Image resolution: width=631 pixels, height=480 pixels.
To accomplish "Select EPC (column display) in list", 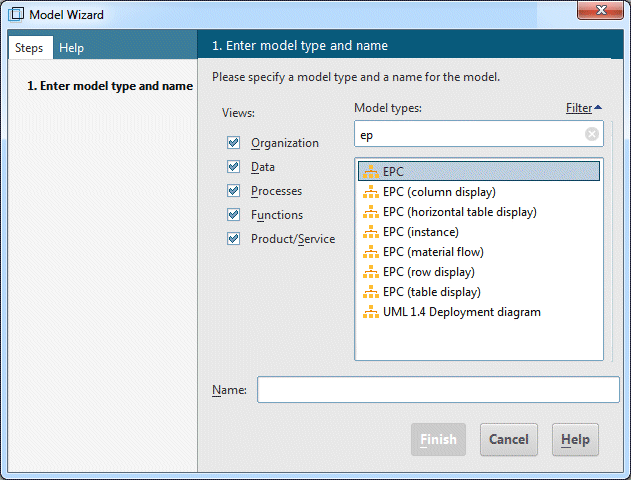I will tap(479, 192).
